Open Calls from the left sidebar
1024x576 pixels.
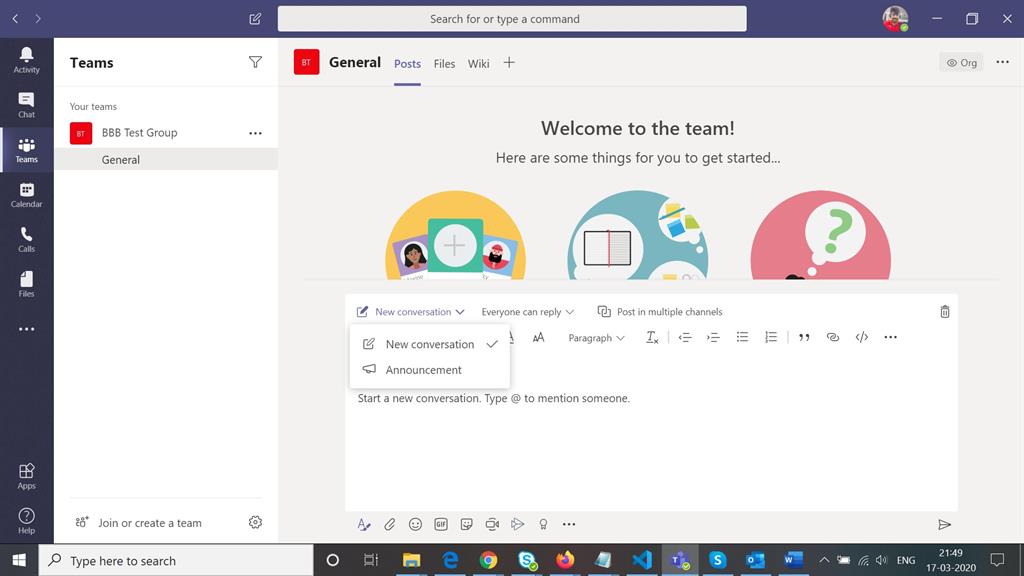pyautogui.click(x=26, y=238)
